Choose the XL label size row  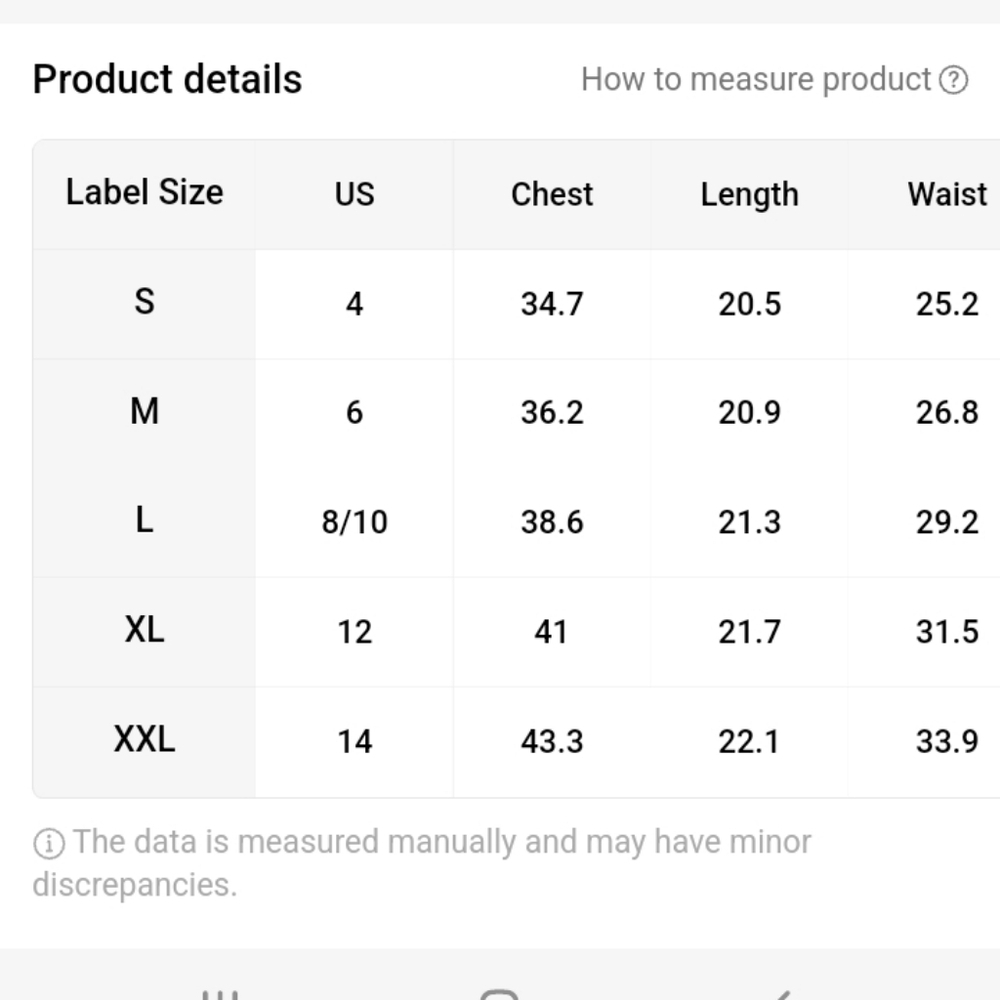(x=517, y=632)
